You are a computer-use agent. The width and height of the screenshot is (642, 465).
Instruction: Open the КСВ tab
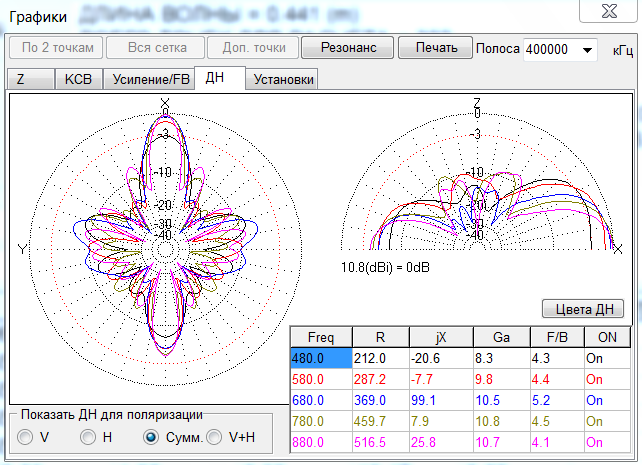tap(76, 80)
